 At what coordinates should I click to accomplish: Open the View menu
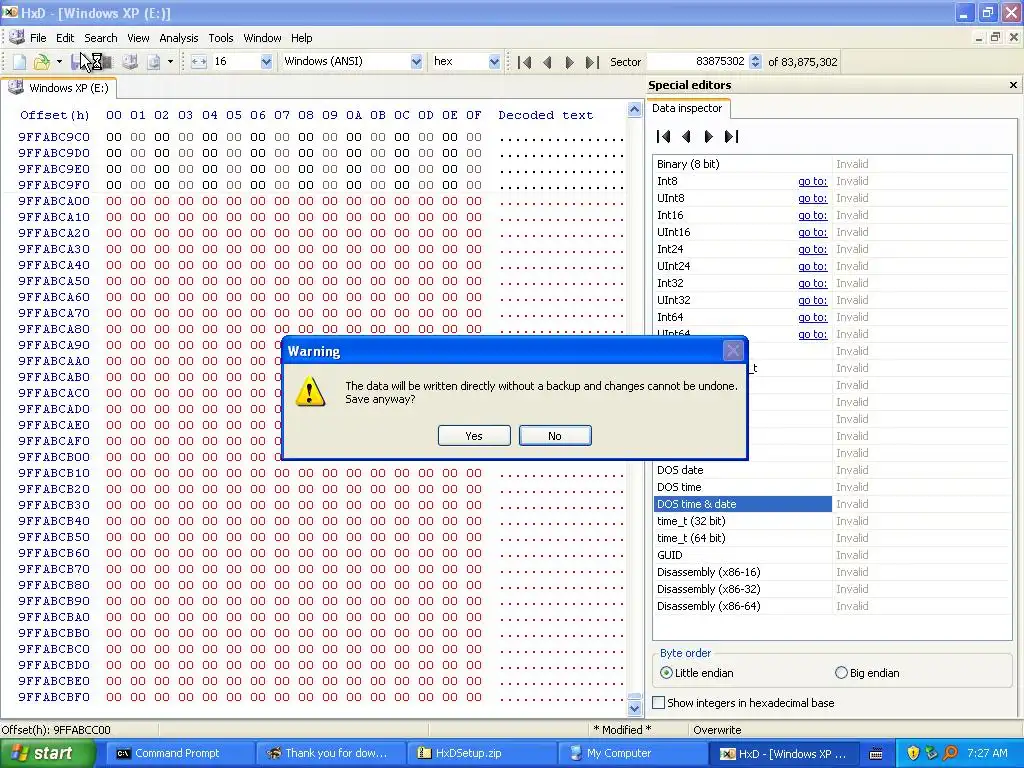pos(138,38)
